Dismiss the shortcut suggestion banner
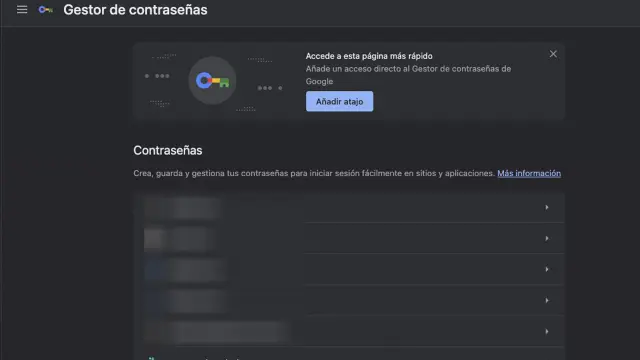The height and width of the screenshot is (360, 640). tap(553, 54)
